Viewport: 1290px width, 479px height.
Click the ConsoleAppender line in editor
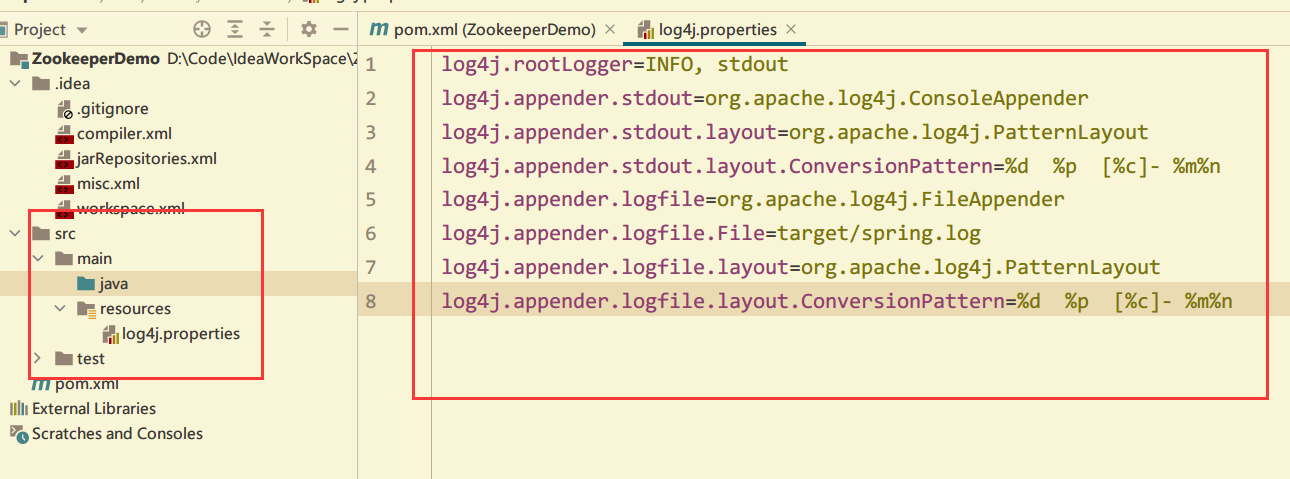tap(765, 98)
